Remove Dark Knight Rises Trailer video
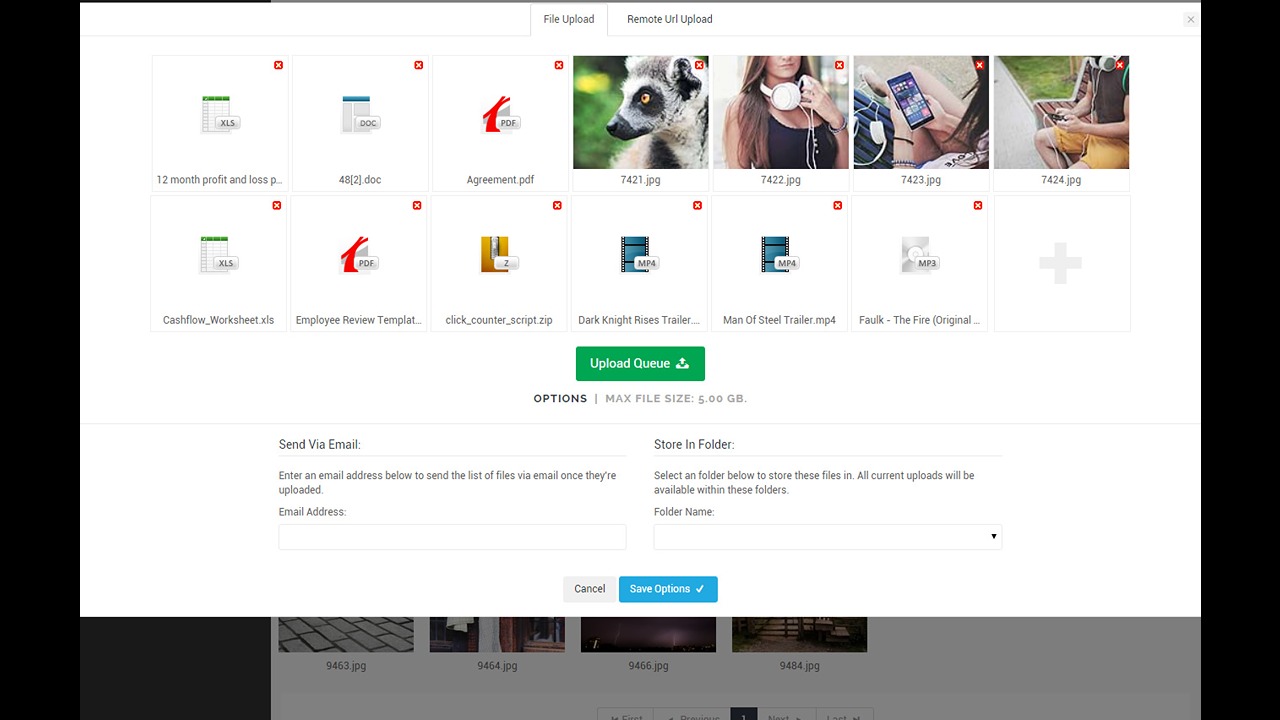 click(x=697, y=205)
